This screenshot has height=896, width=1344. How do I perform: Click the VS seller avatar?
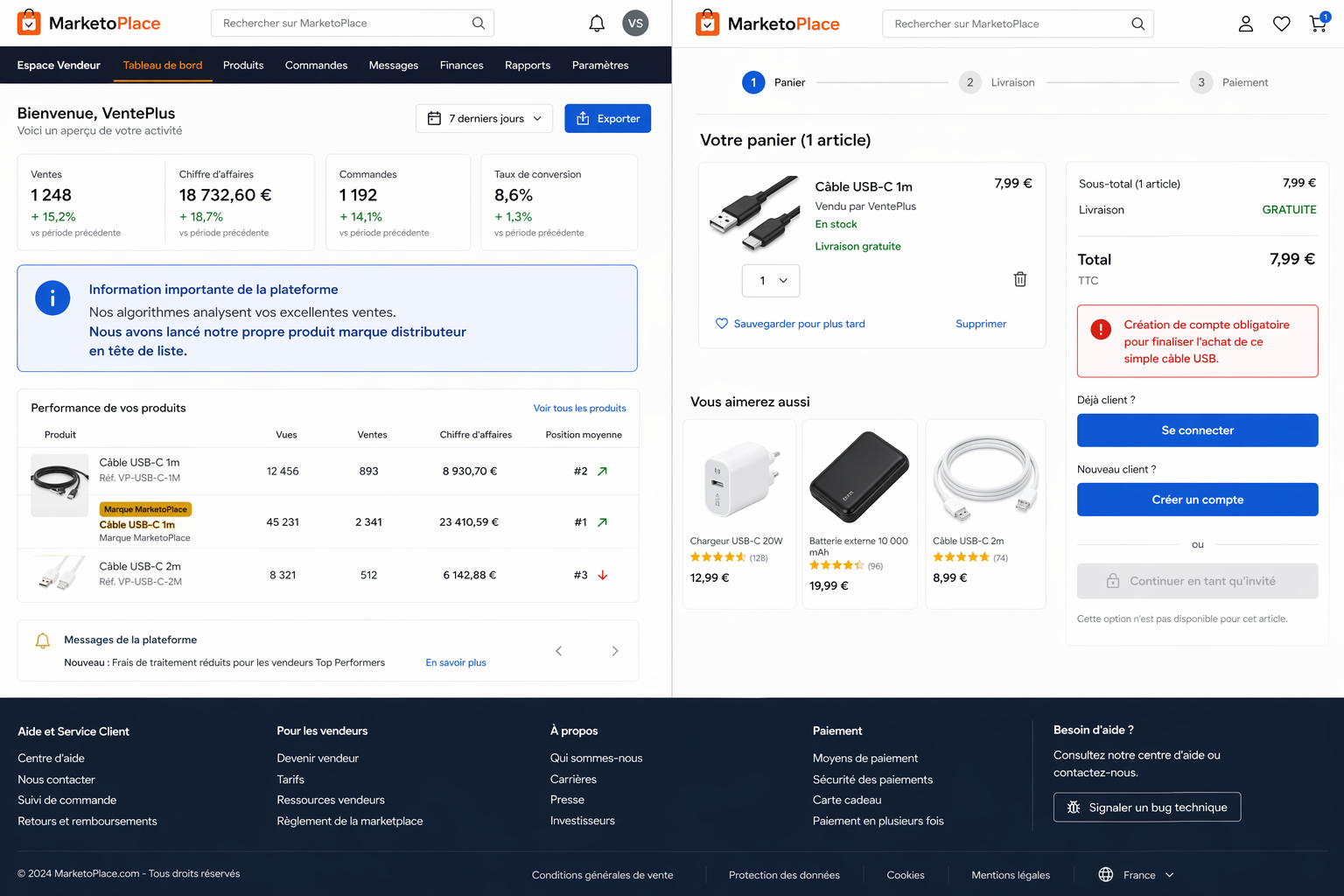(635, 24)
